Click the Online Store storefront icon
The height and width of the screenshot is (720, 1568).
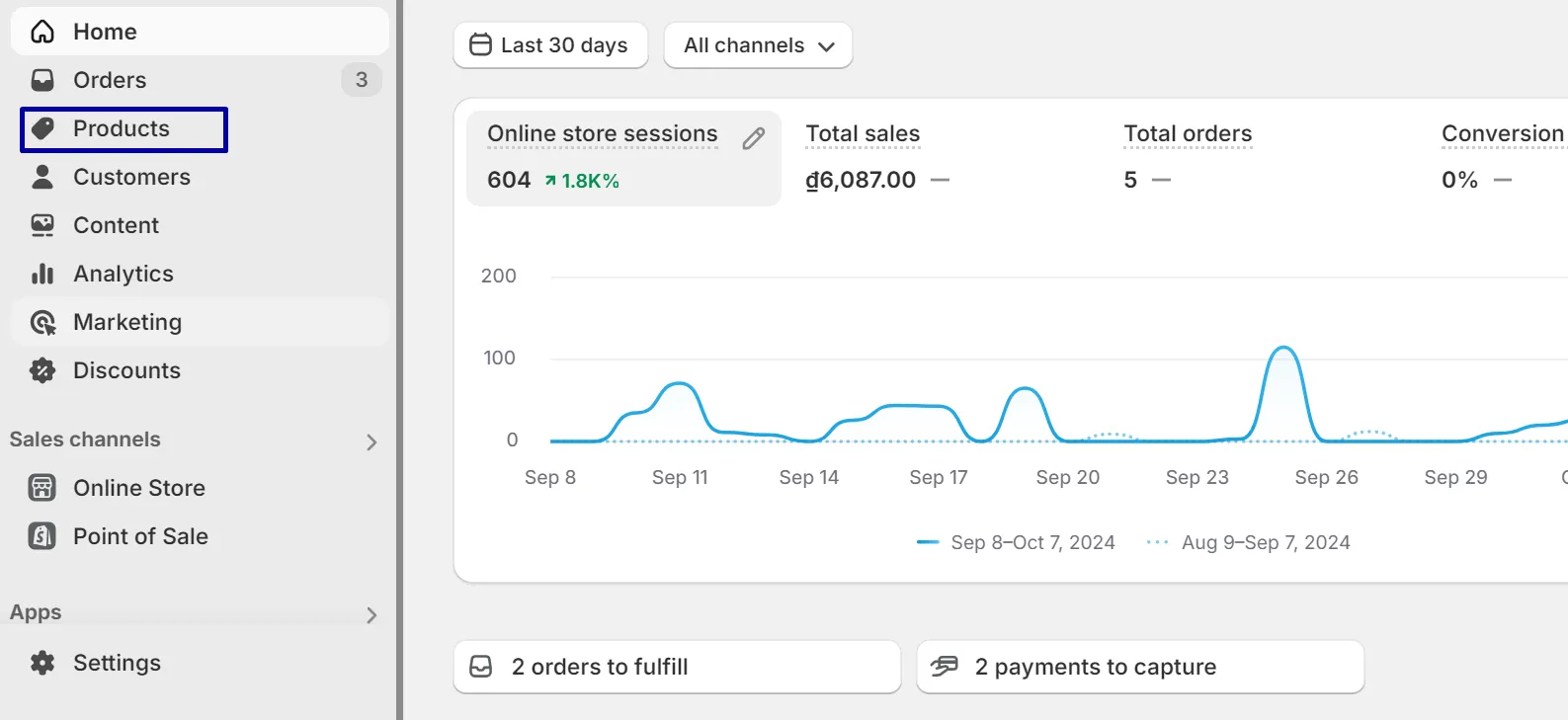click(x=42, y=488)
